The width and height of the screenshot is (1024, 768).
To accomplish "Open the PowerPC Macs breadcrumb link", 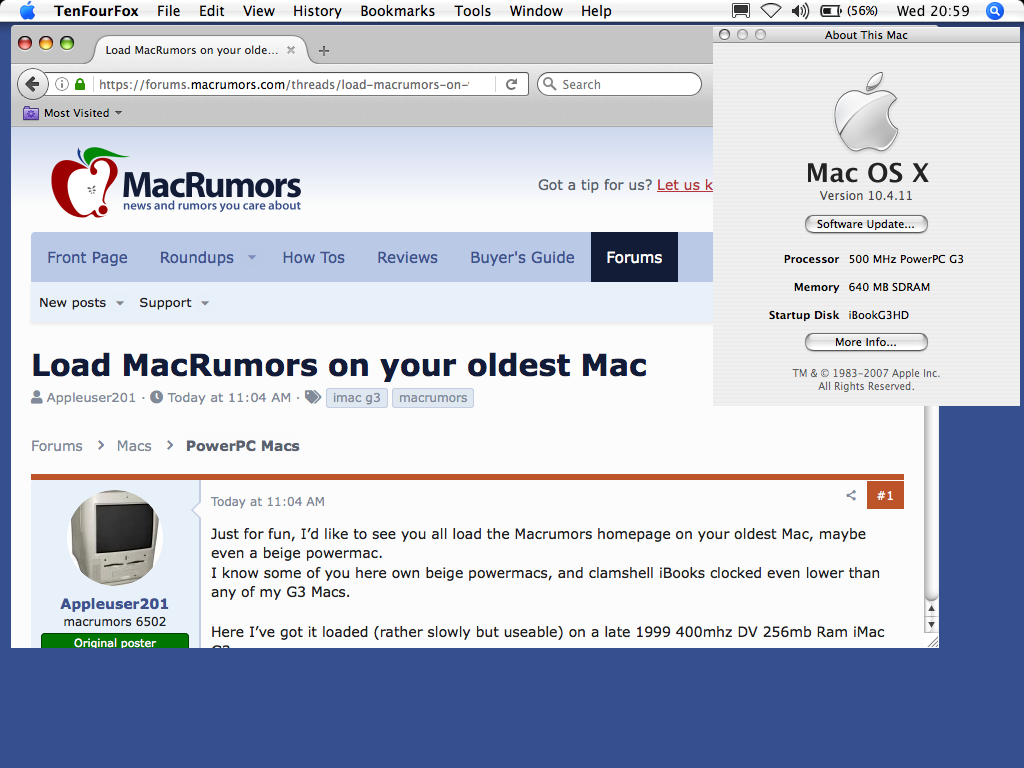I will tap(243, 446).
